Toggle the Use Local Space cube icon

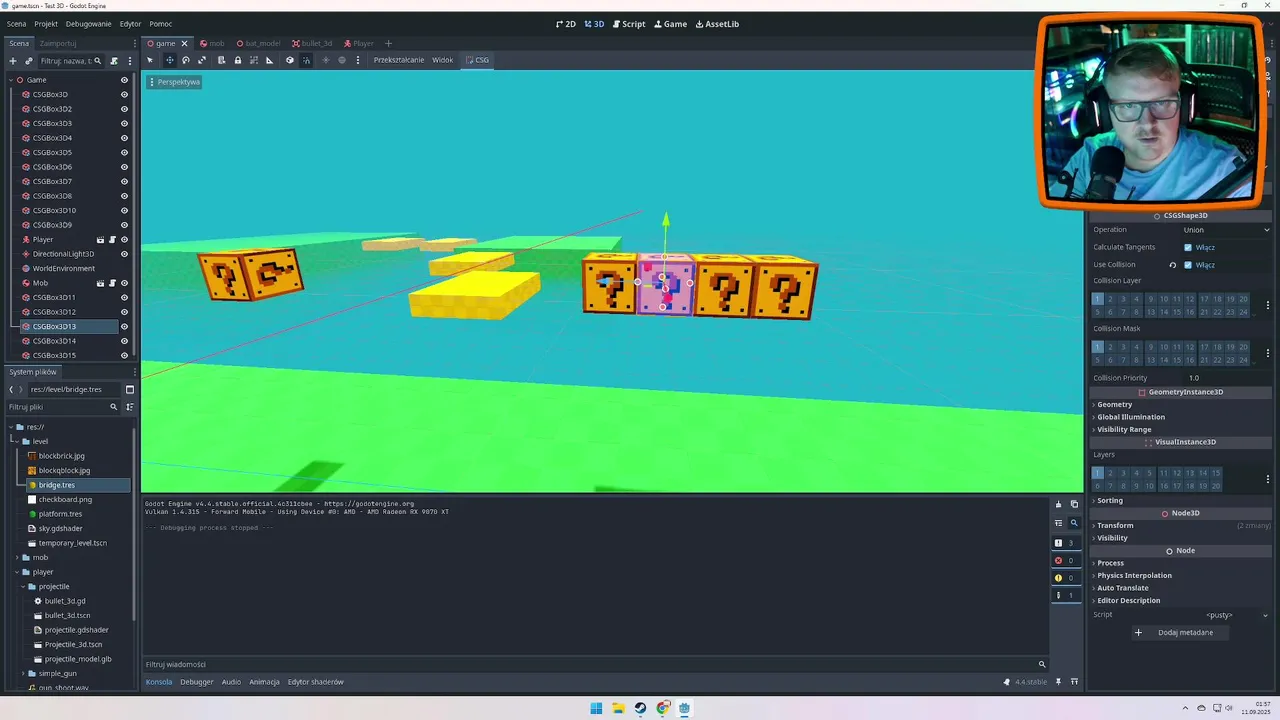coord(289,60)
